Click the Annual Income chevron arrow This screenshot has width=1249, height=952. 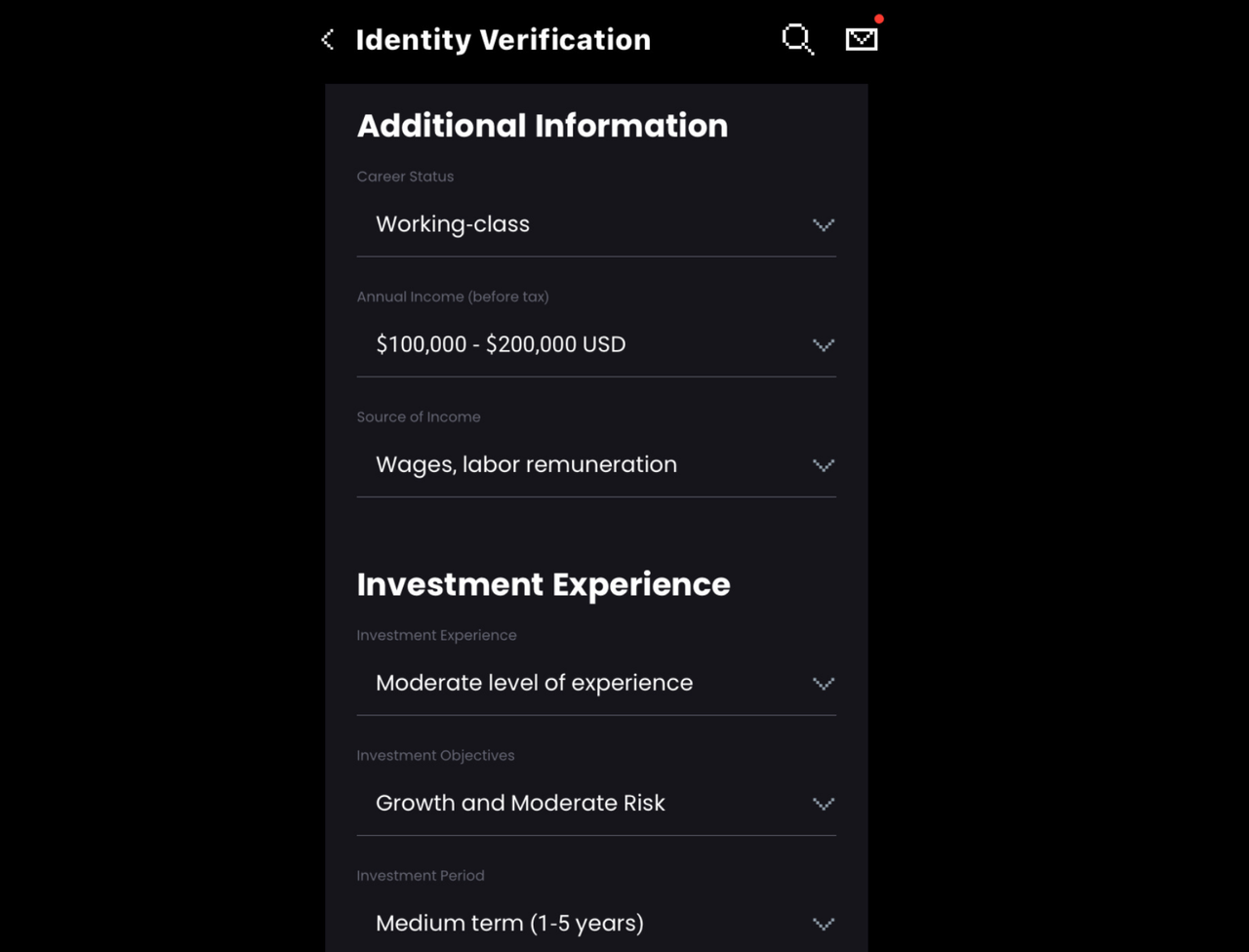point(824,344)
